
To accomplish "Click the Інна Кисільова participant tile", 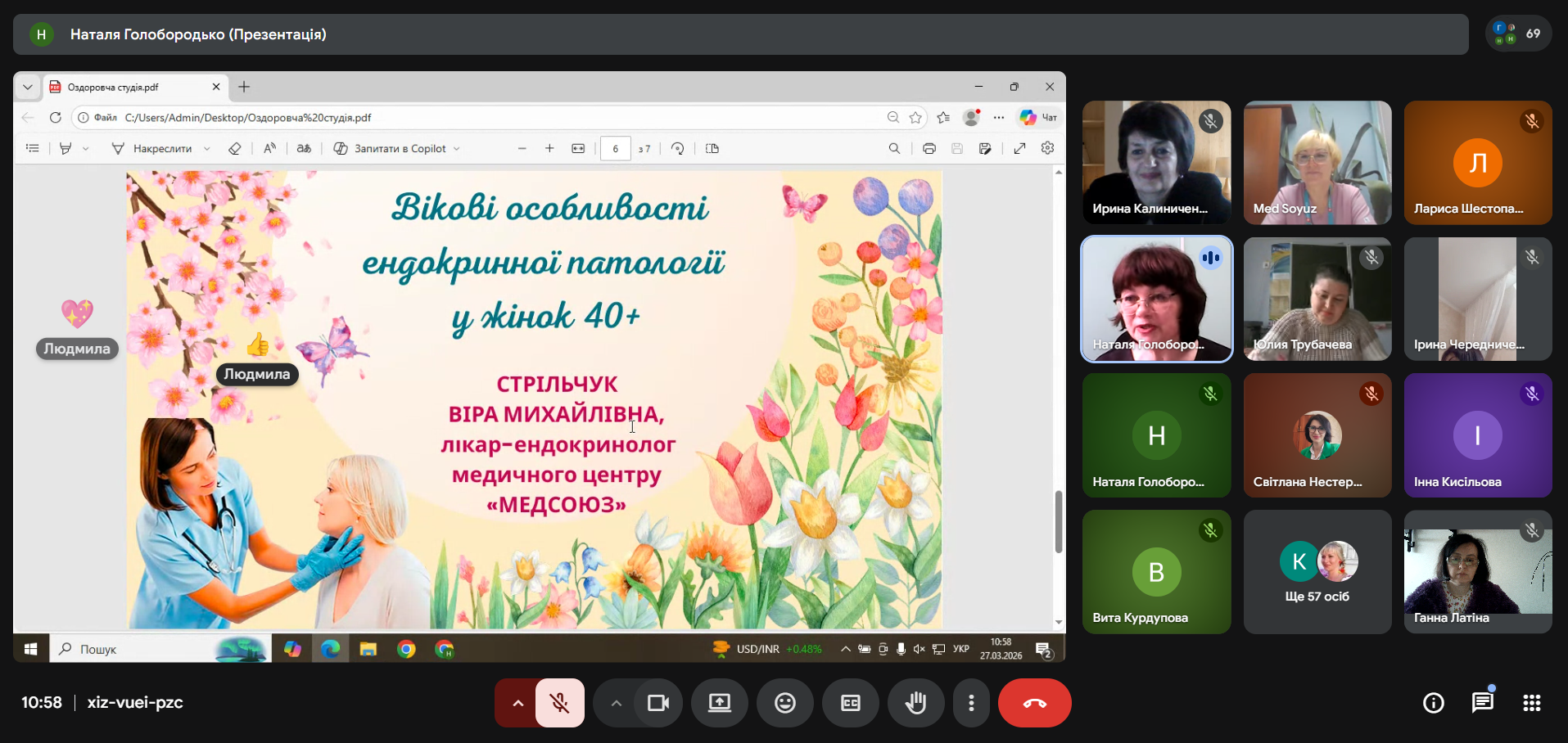I will pyautogui.click(x=1477, y=435).
